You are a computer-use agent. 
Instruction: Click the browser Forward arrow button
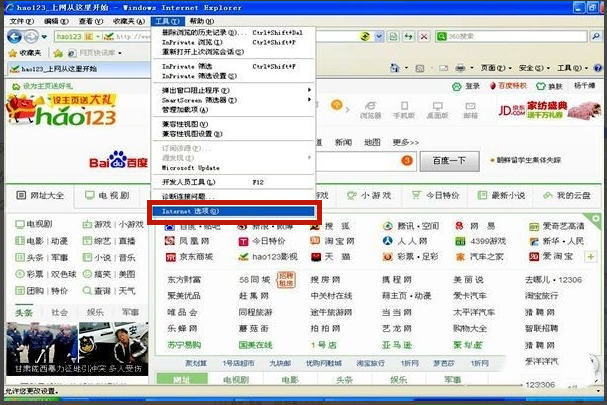pyautogui.click(x=31, y=37)
